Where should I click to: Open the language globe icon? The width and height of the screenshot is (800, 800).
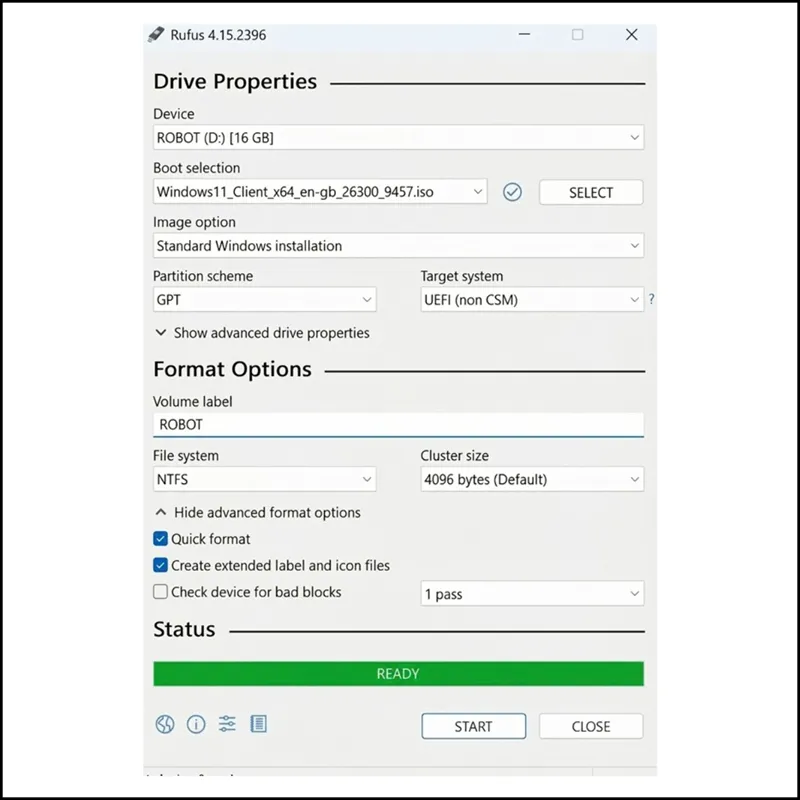click(x=165, y=724)
